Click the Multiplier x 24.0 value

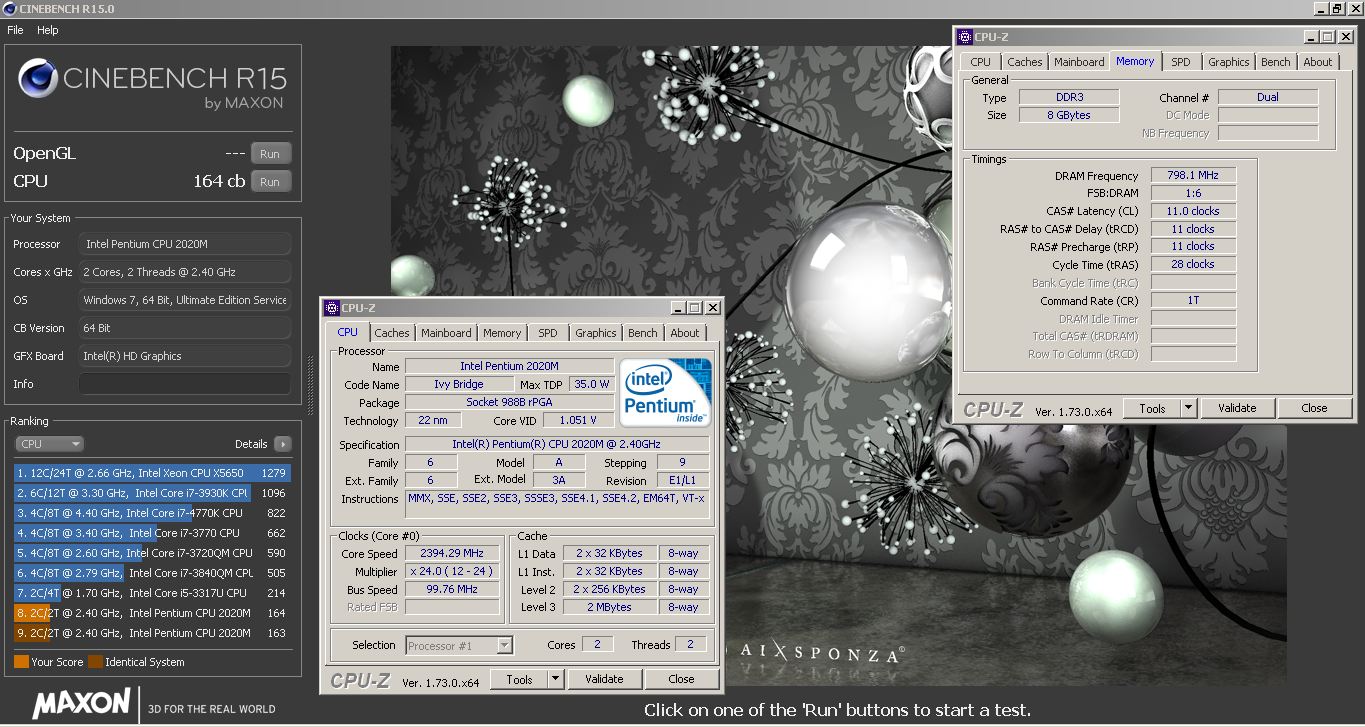tap(452, 572)
